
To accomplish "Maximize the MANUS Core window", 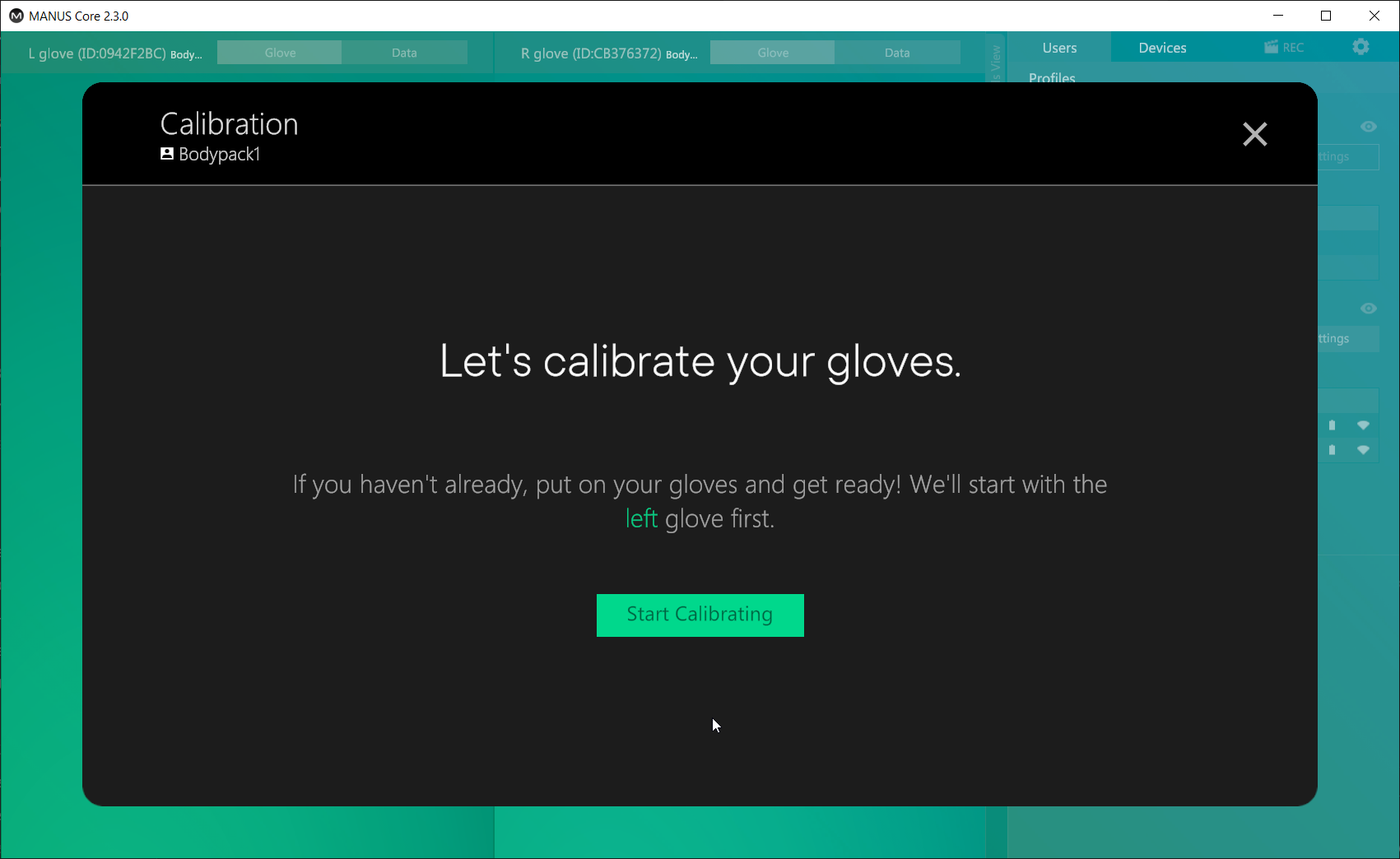I will click(x=1326, y=16).
